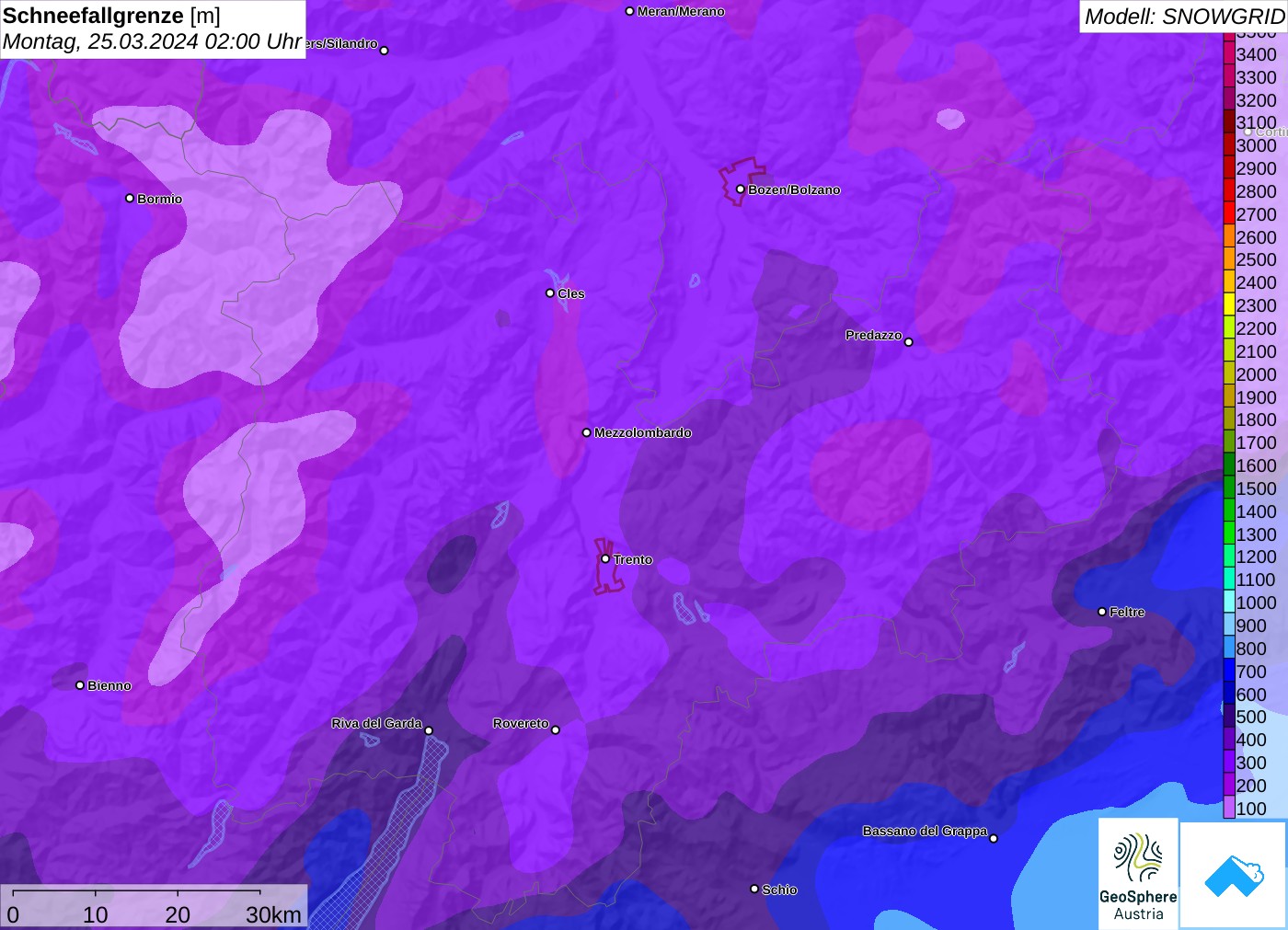This screenshot has height=930, width=1288.
Task: Click the '0' scale bar label
Action: tap(13, 914)
